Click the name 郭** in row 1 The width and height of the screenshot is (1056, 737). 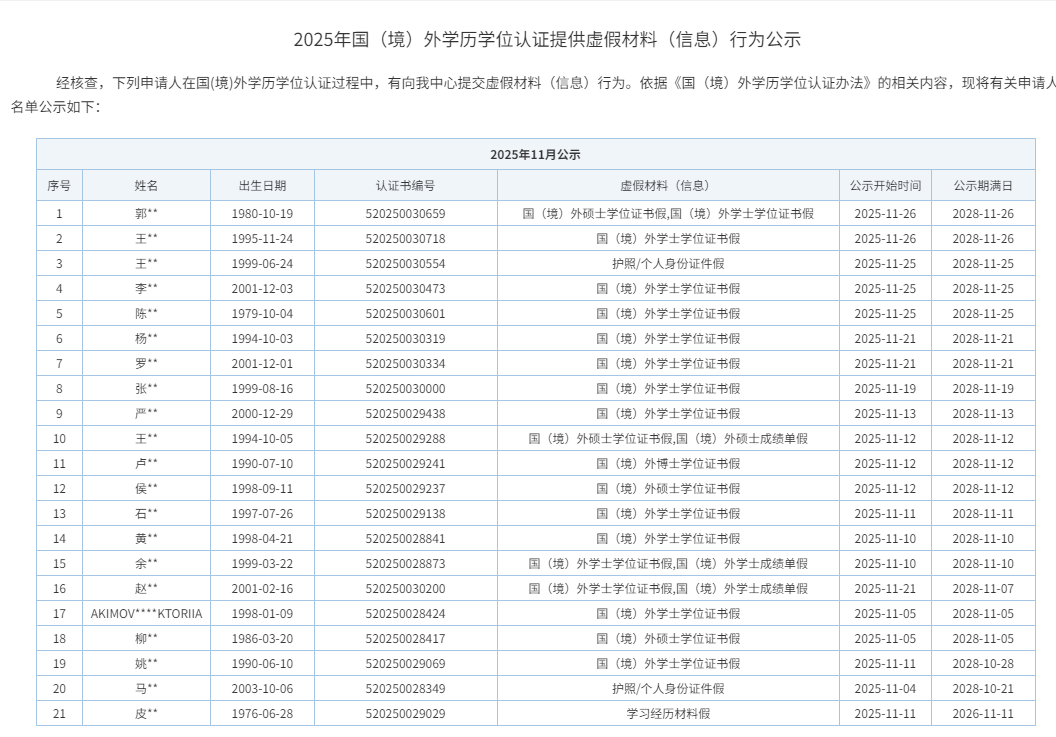point(146,213)
